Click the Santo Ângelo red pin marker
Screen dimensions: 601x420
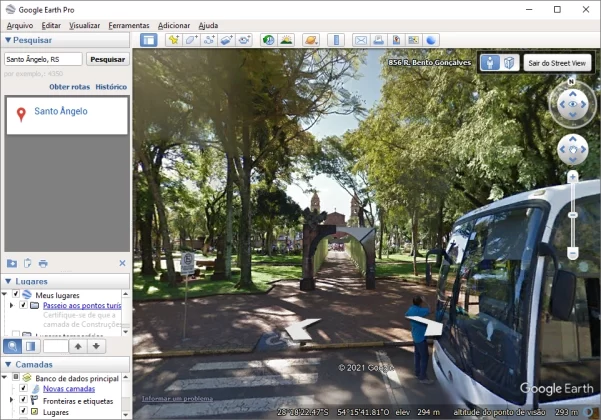coord(21,114)
